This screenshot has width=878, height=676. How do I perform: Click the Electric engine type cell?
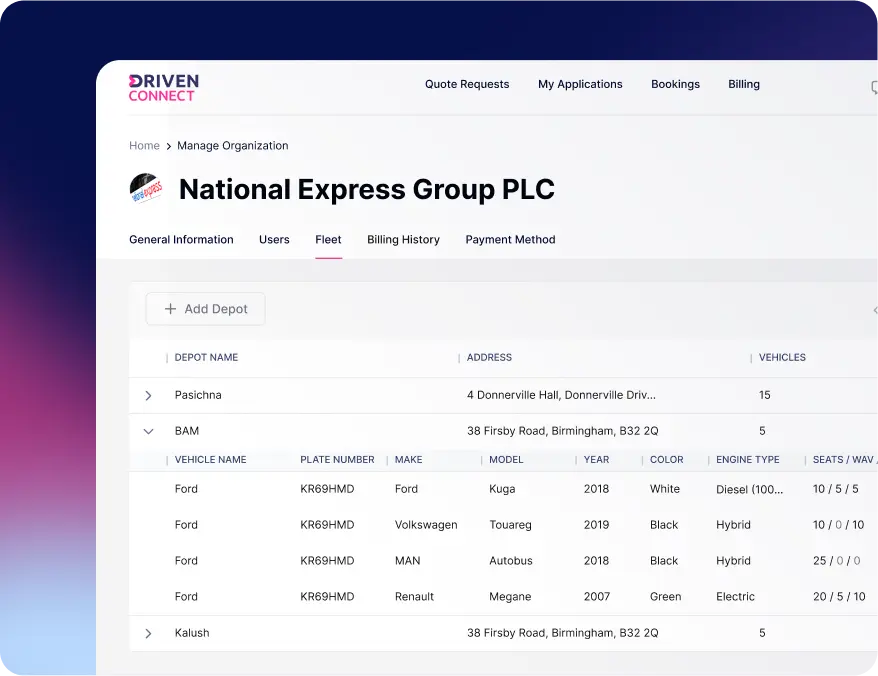point(735,597)
